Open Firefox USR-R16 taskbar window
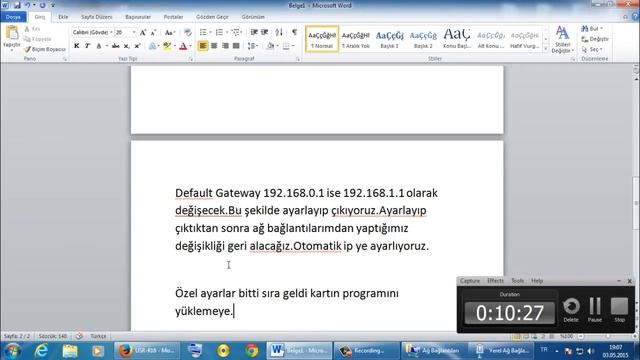Image resolution: width=640 pixels, height=360 pixels. pyautogui.click(x=147, y=351)
